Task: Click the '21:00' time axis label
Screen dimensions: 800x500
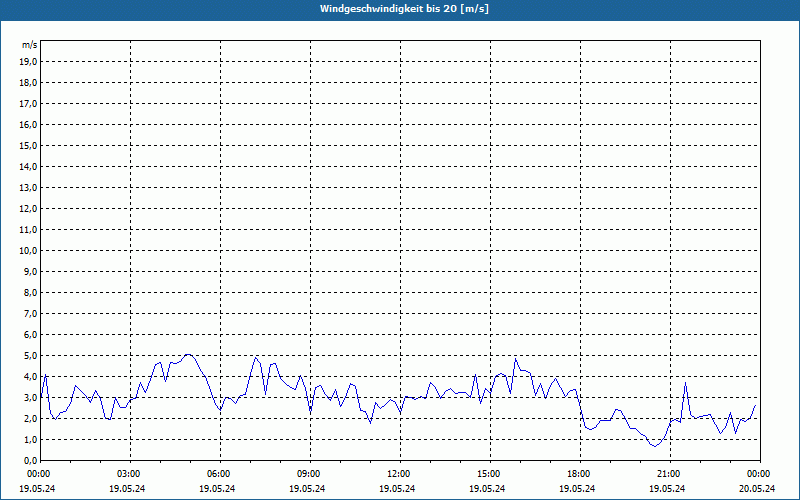Action: [668, 474]
